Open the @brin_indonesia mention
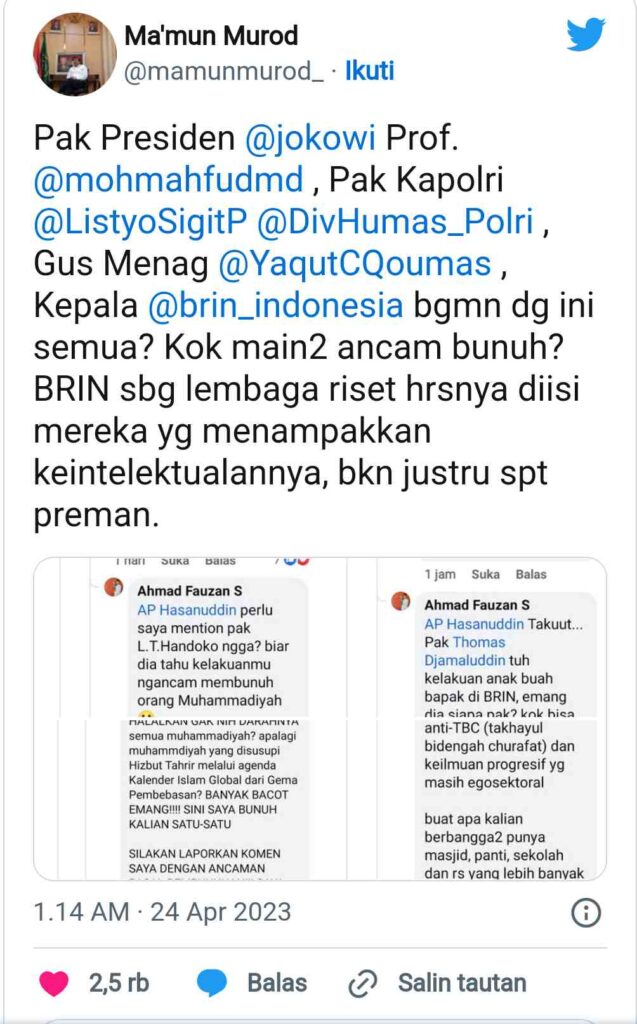This screenshot has height=1024, width=637. 276,306
